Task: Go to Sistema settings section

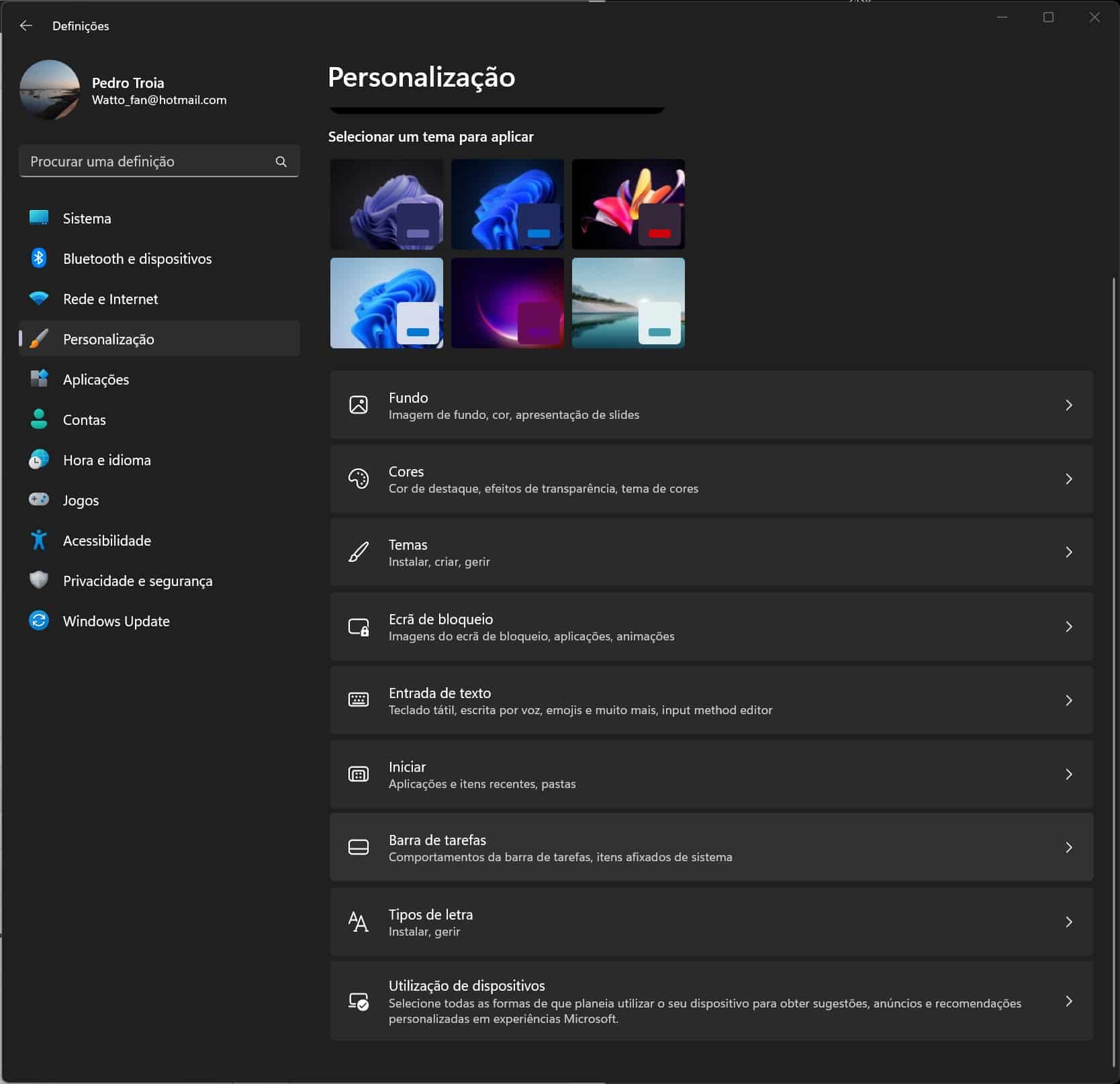Action: (x=160, y=218)
